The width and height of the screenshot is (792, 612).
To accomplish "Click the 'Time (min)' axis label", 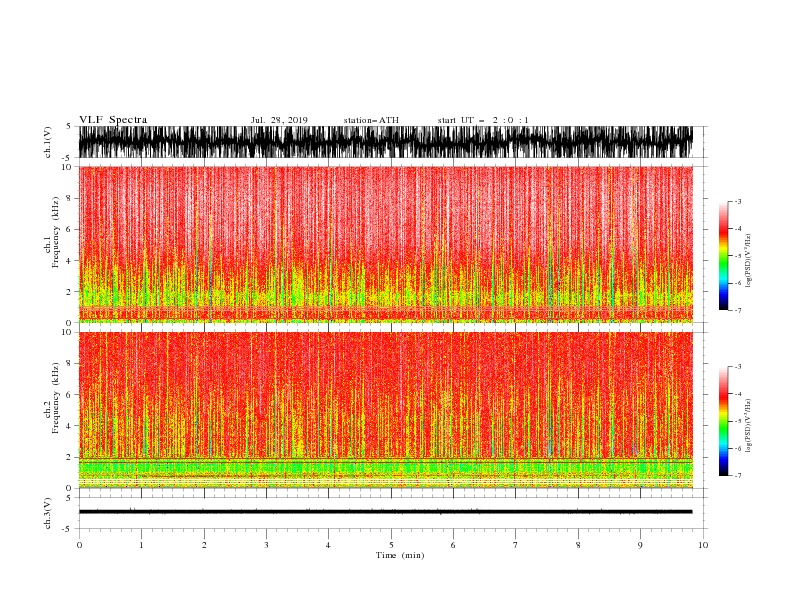I will (400, 555).
